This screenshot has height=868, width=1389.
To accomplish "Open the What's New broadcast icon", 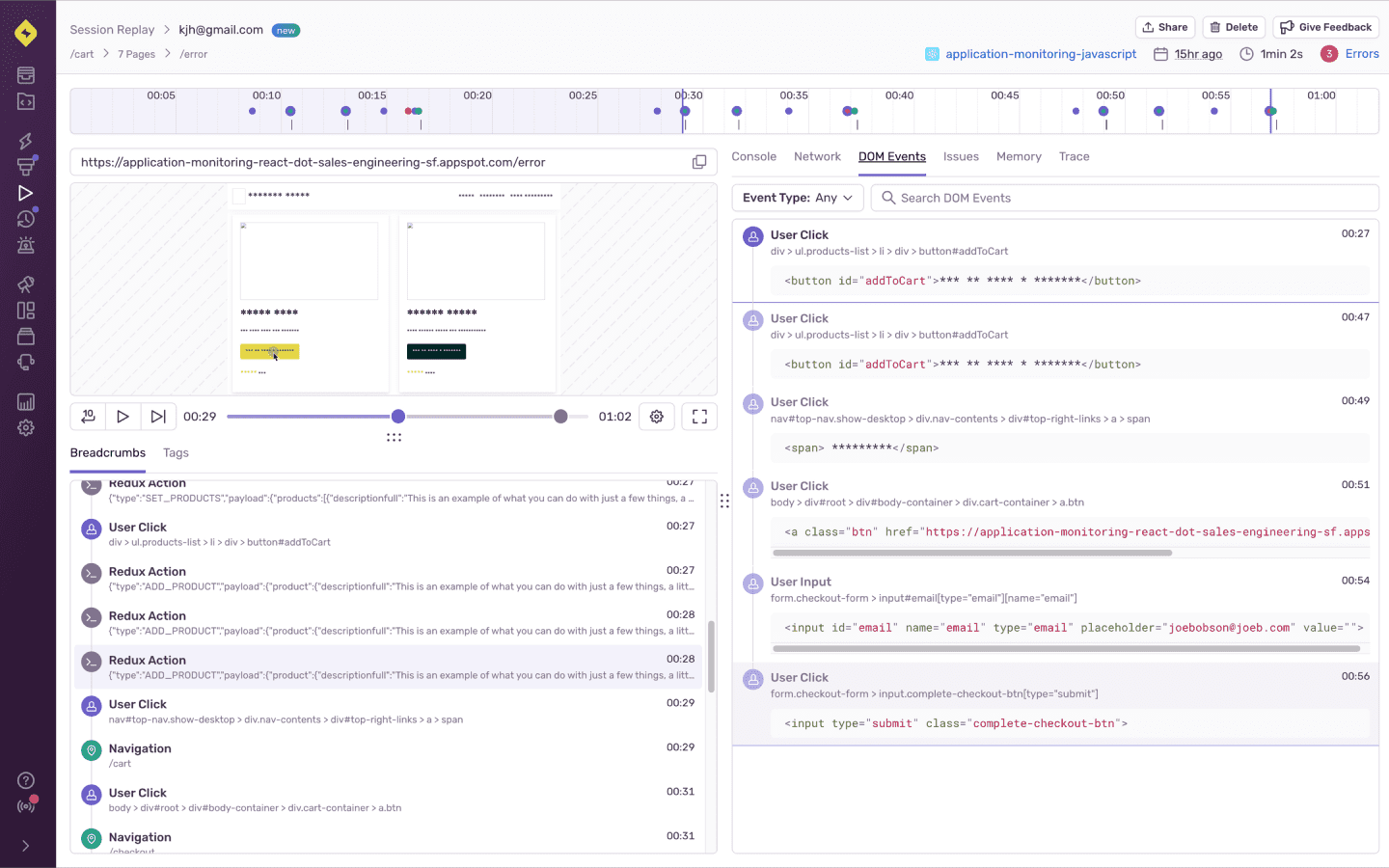I will [x=26, y=806].
